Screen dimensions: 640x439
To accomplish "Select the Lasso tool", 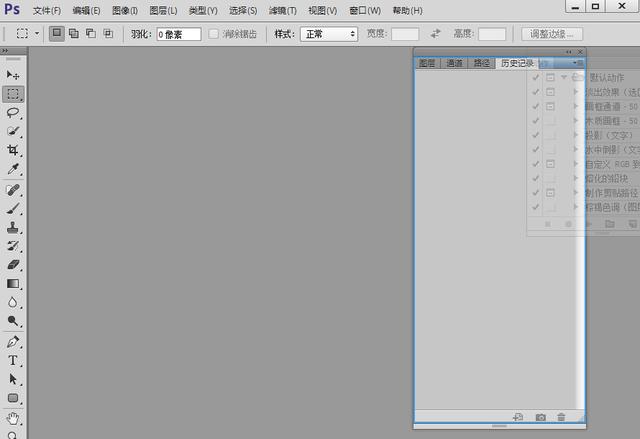I will pyautogui.click(x=13, y=113).
